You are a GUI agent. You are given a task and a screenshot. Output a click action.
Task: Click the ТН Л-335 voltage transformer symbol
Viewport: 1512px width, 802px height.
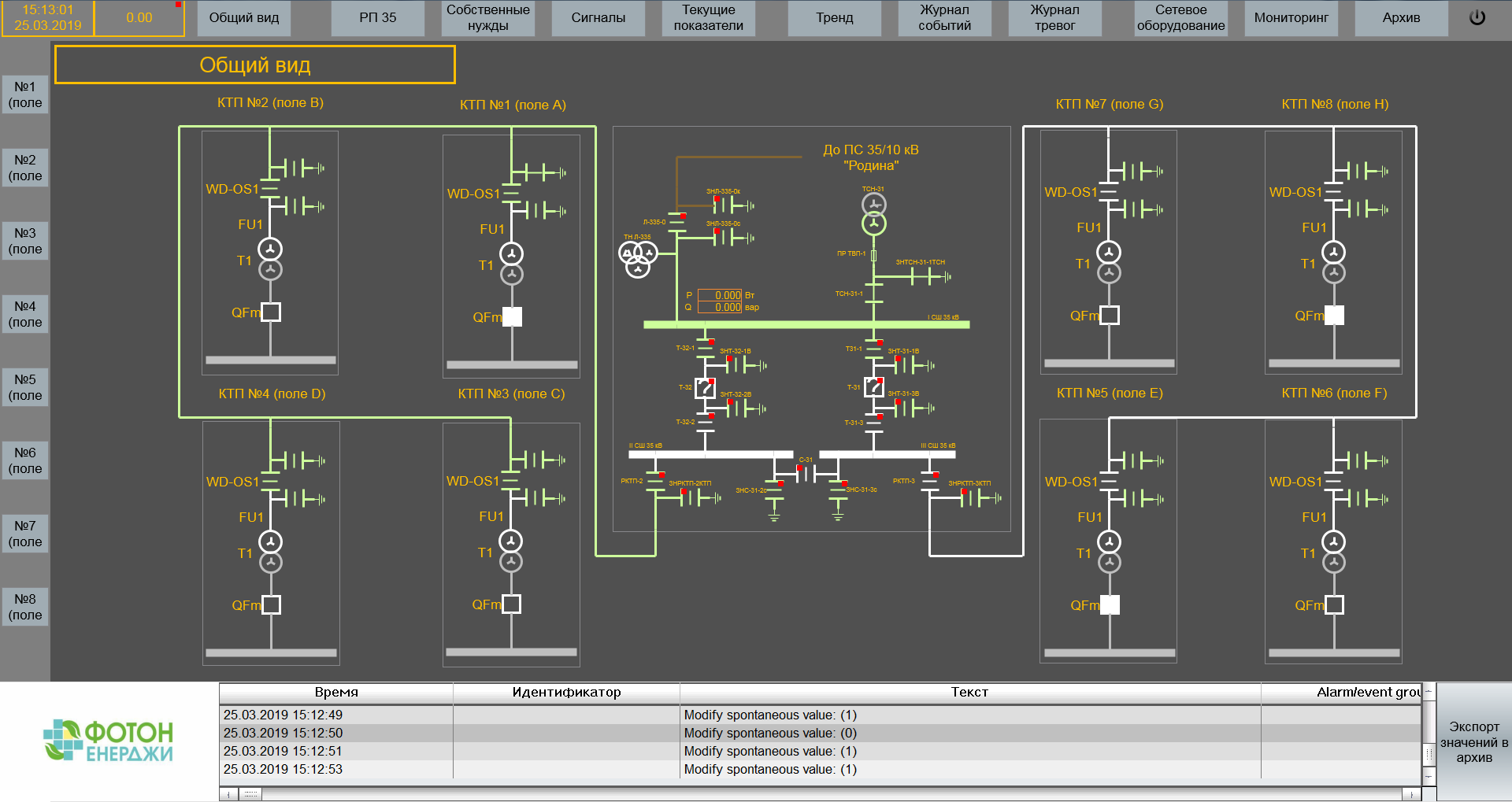[x=638, y=259]
